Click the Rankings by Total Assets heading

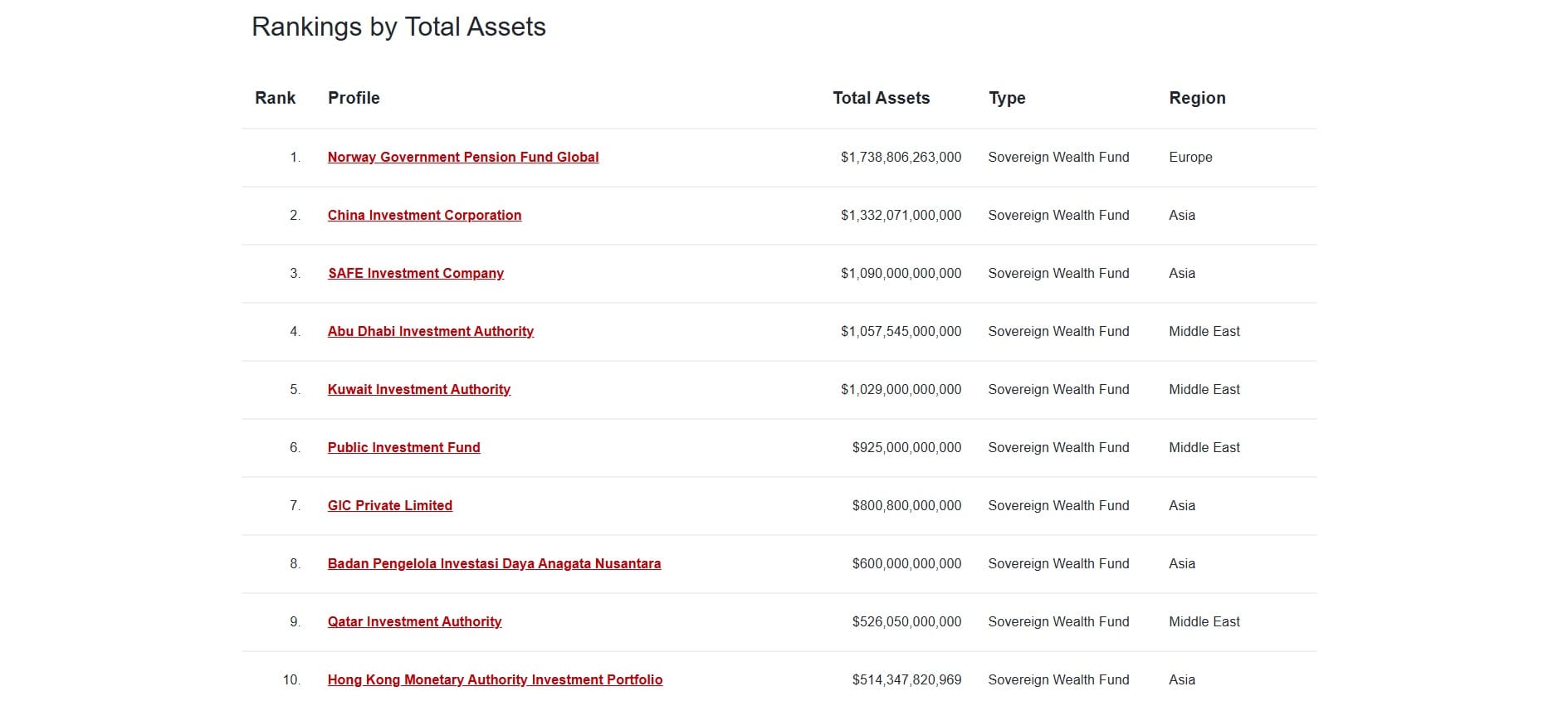click(x=398, y=27)
